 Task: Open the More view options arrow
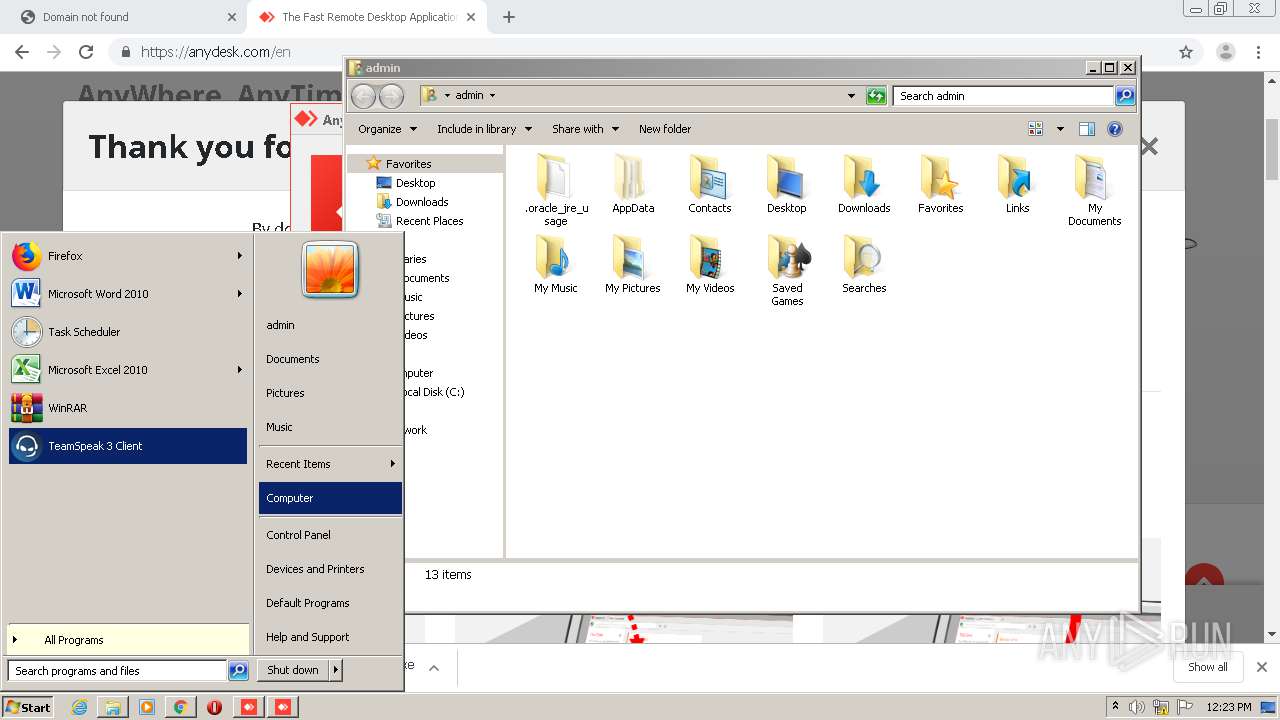pyautogui.click(x=1060, y=129)
